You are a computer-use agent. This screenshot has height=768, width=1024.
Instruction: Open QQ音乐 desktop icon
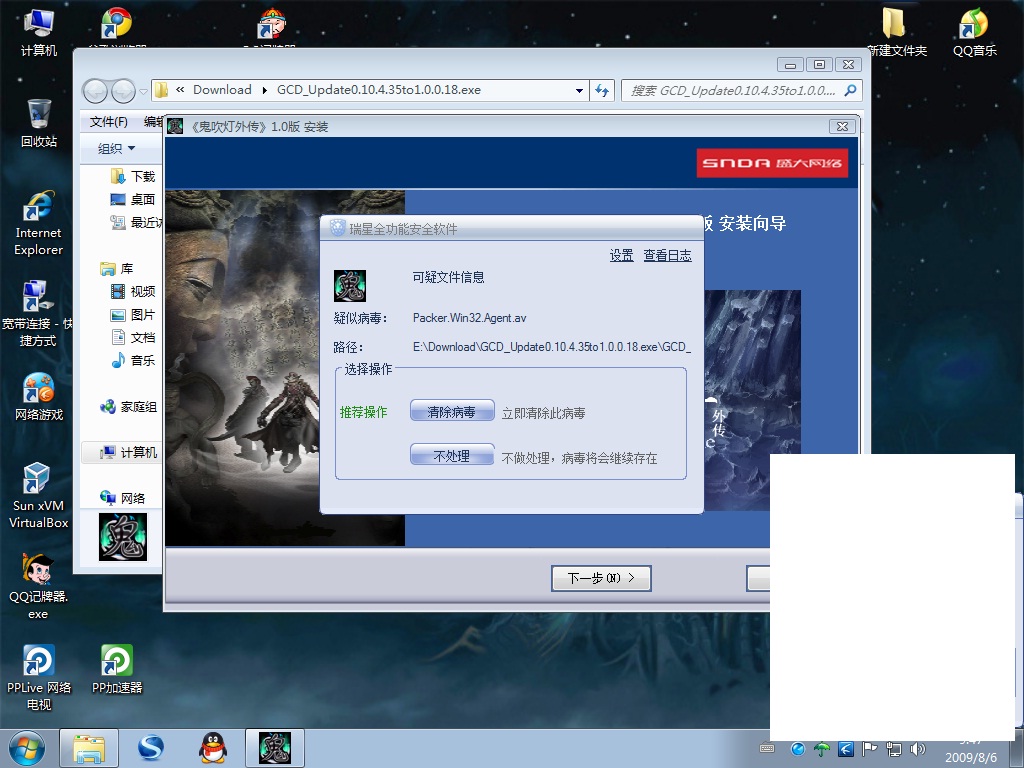[974, 32]
